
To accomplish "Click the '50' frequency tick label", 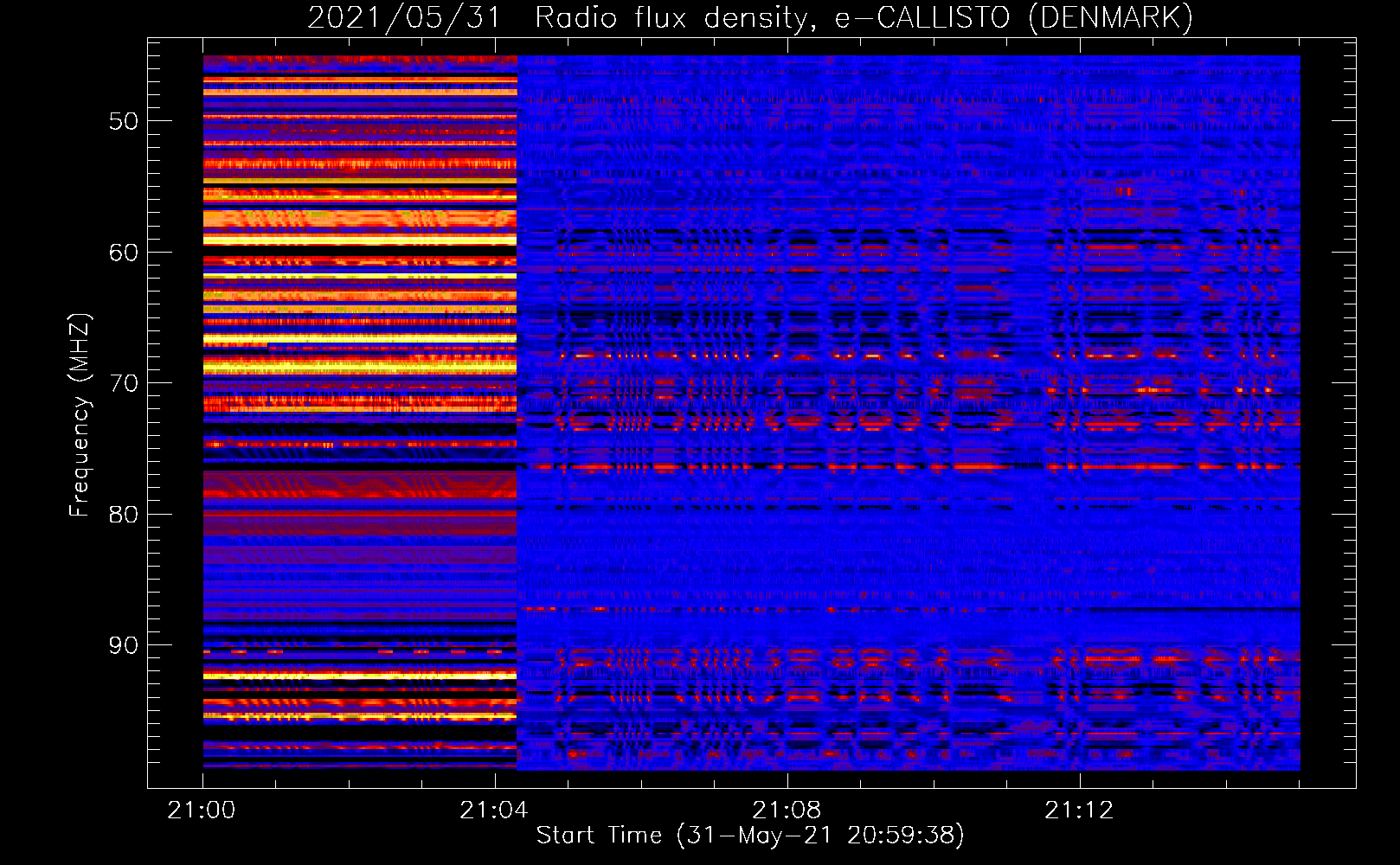I will point(124,121).
